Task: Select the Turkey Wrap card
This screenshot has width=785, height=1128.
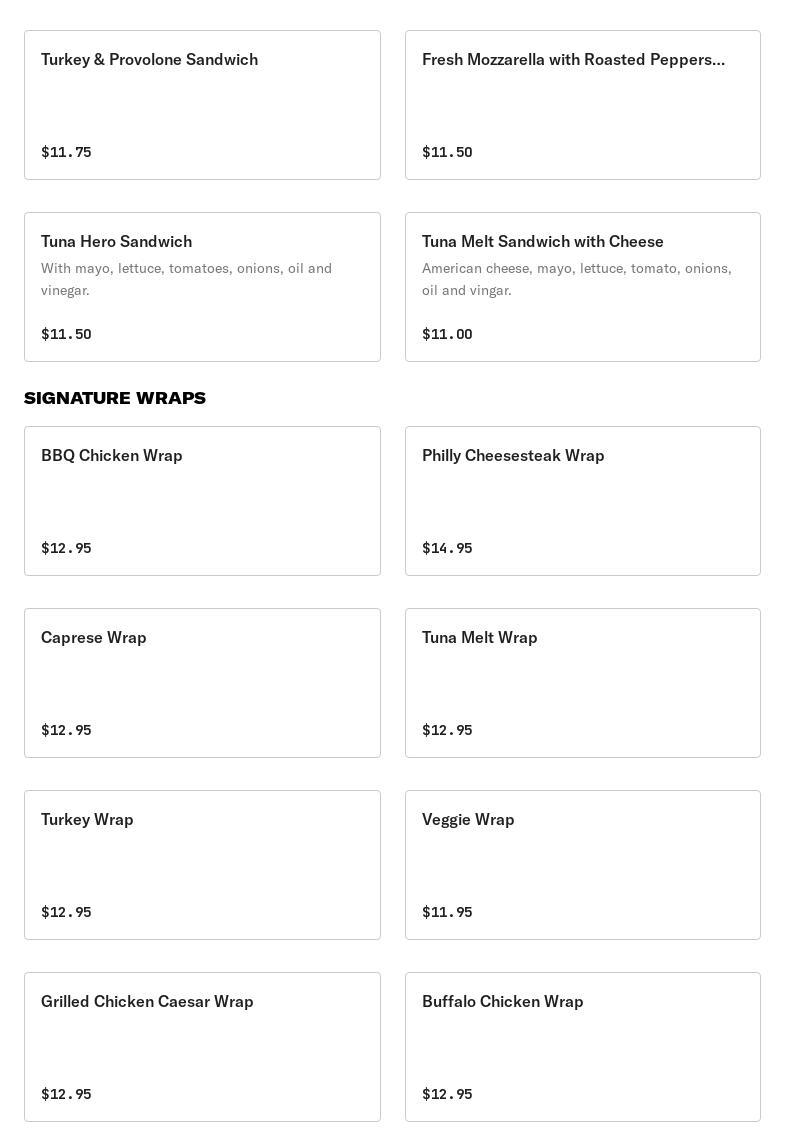Action: tap(202, 865)
